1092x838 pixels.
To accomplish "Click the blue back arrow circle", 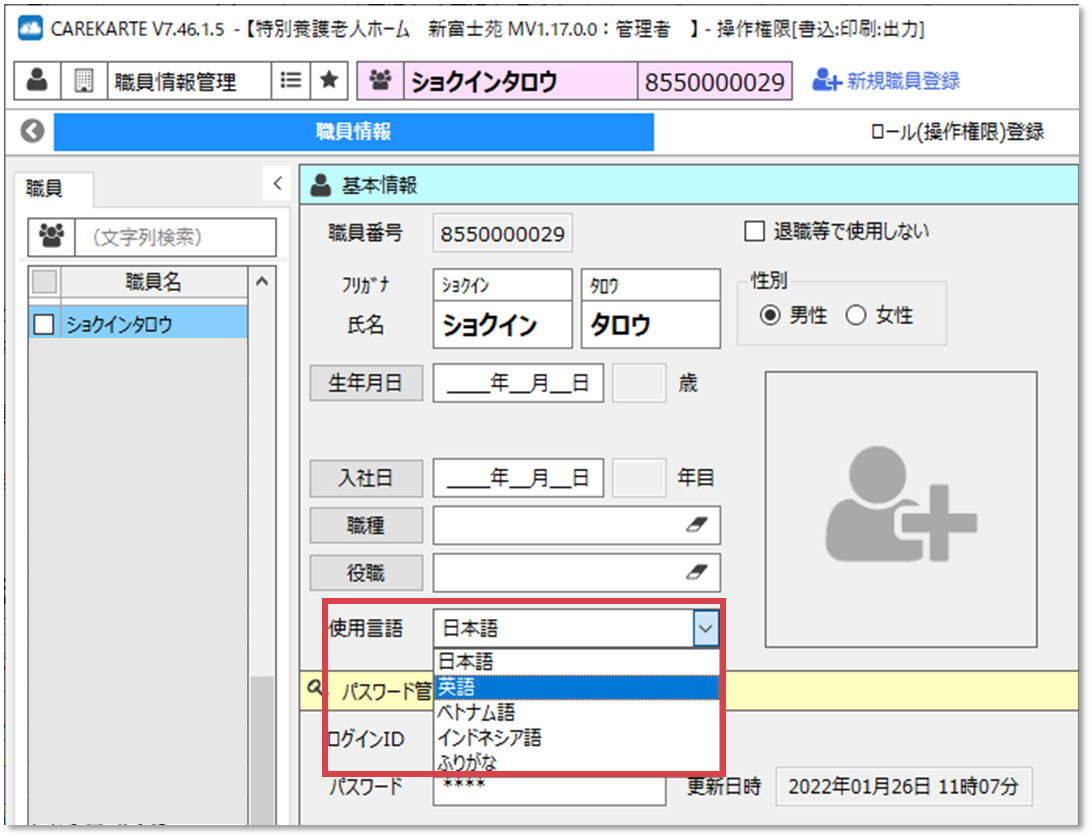I will [29, 131].
